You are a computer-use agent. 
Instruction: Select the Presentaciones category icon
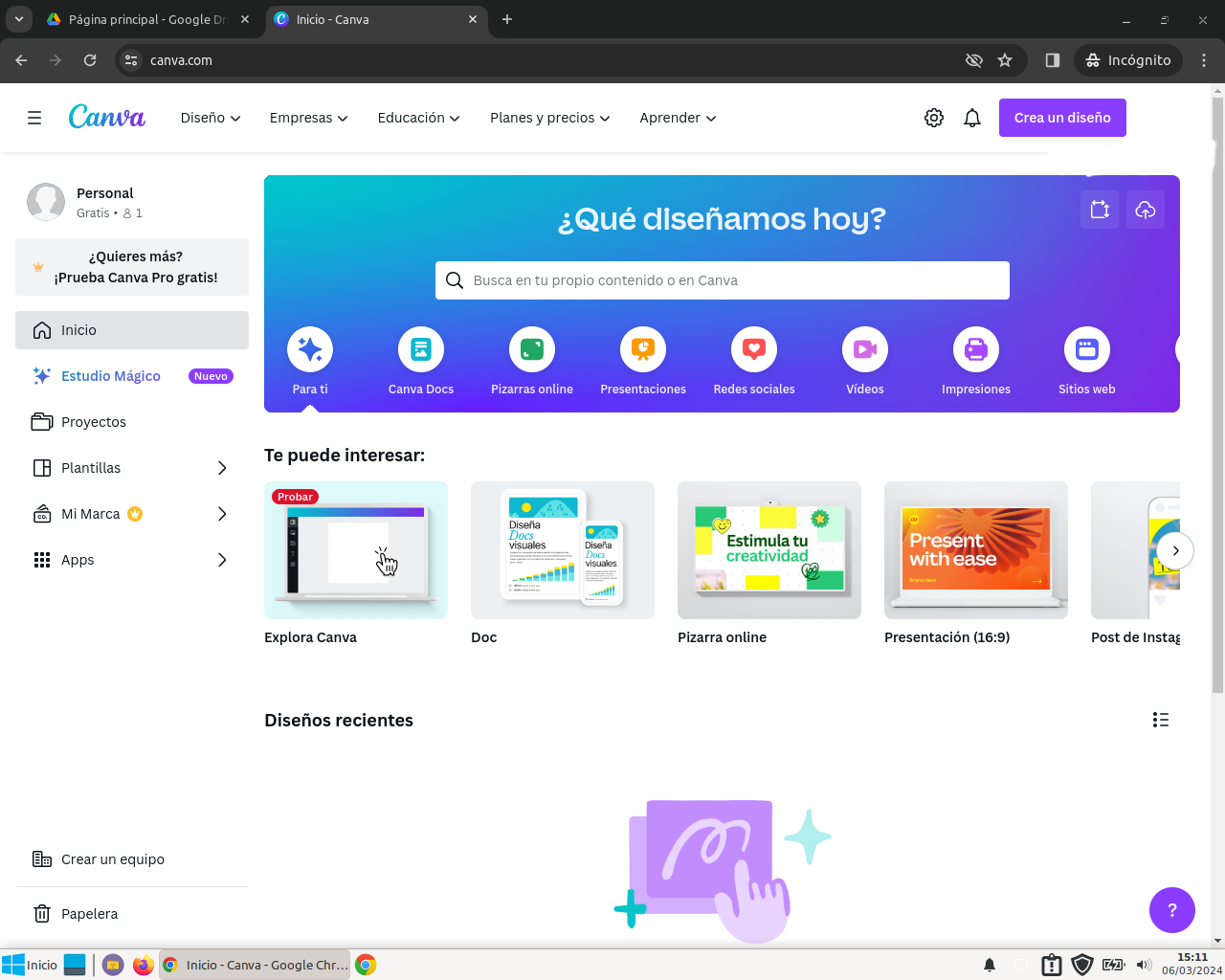point(643,350)
